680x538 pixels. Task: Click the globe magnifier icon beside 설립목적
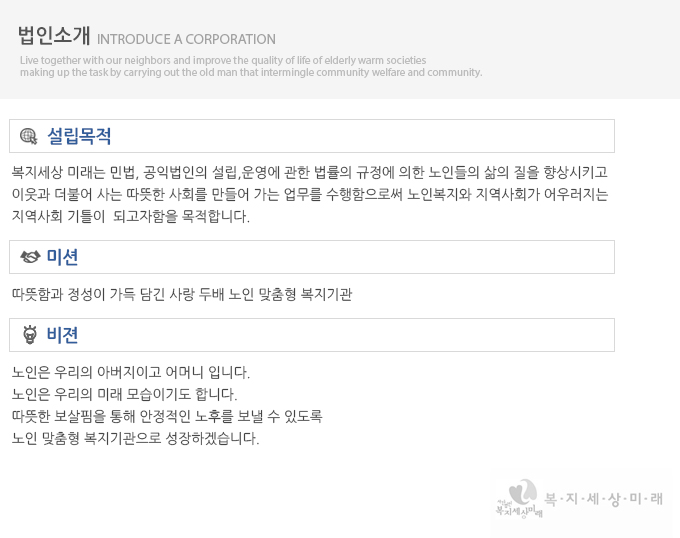coord(29,136)
